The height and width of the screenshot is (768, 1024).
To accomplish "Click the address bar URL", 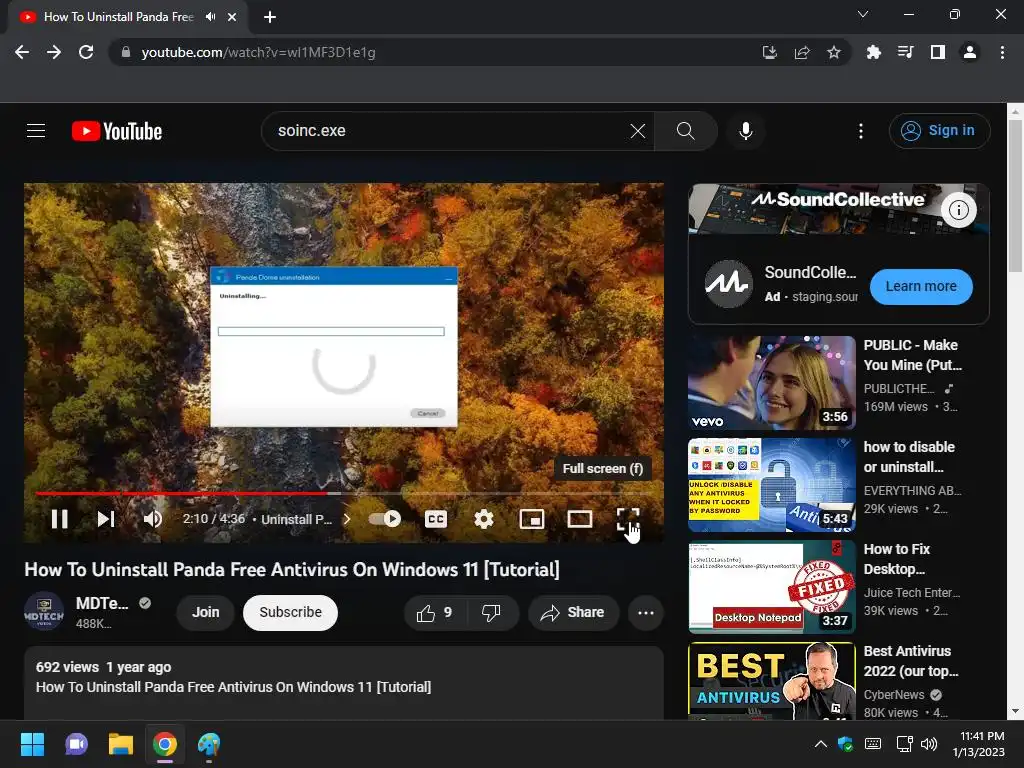I will coord(259,52).
